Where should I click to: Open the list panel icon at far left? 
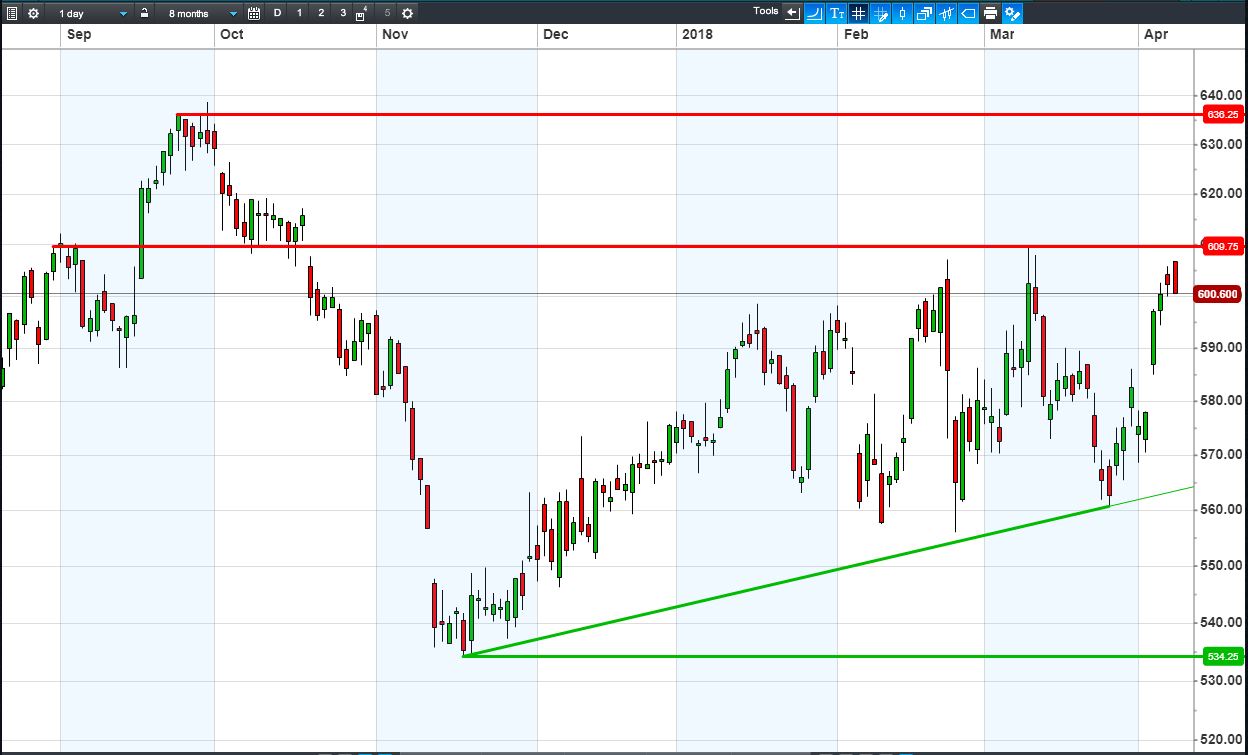[12, 13]
